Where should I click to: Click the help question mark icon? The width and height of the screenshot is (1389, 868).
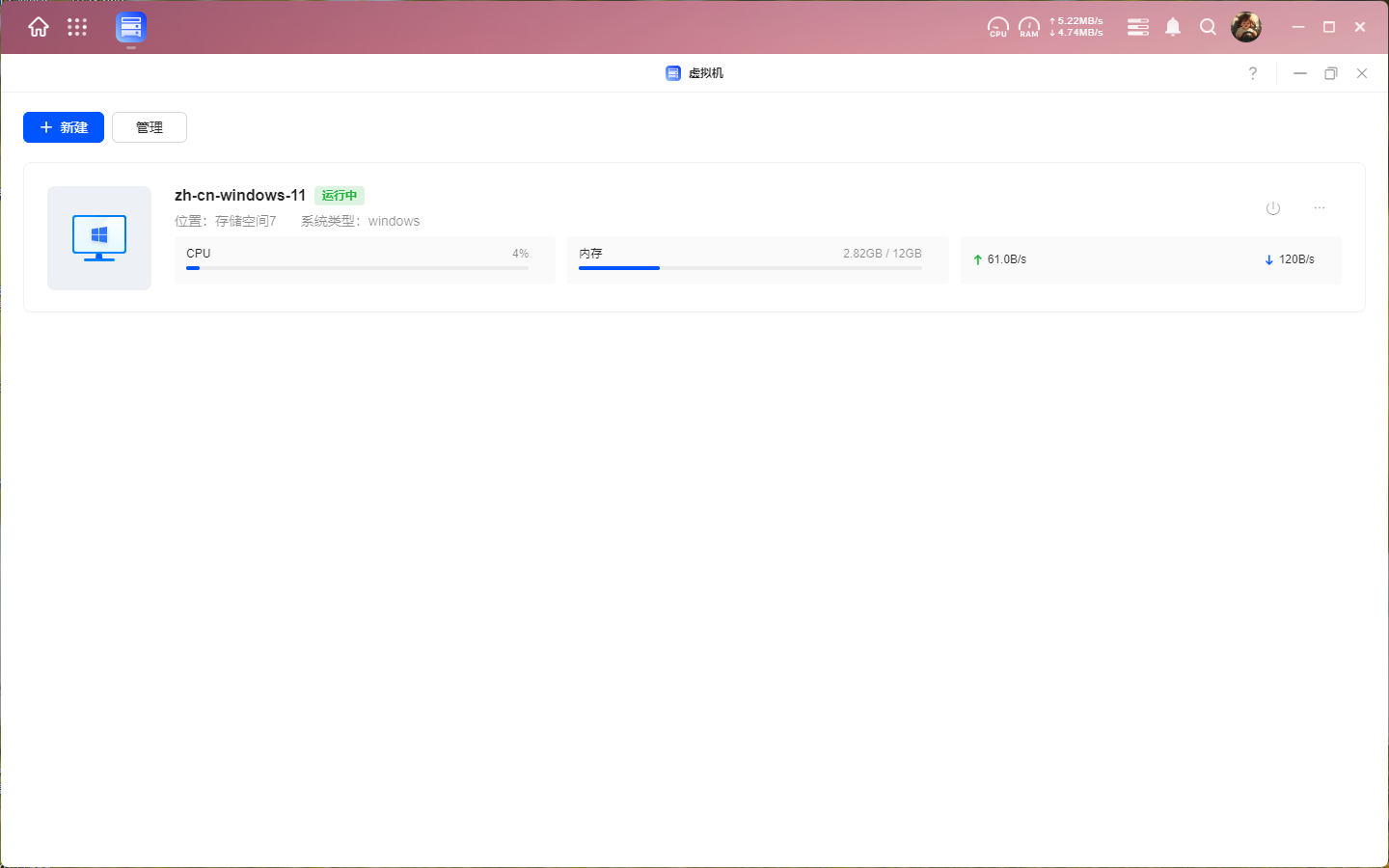point(1253,73)
